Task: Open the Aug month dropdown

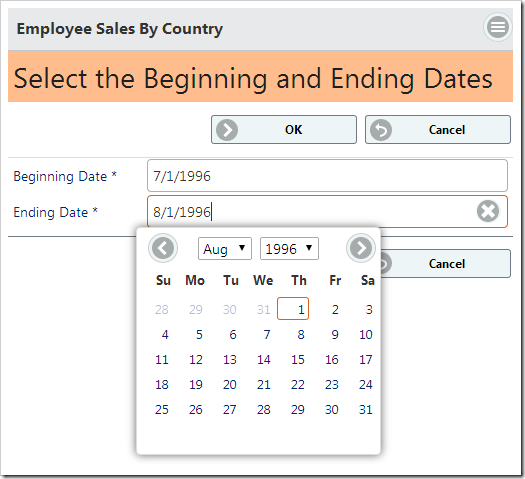Action: (225, 249)
